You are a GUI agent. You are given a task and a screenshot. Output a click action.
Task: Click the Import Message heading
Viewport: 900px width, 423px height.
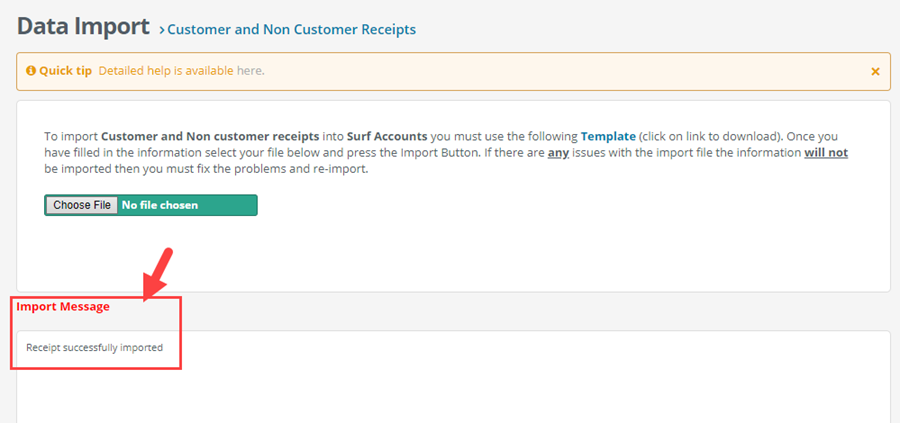pos(63,306)
